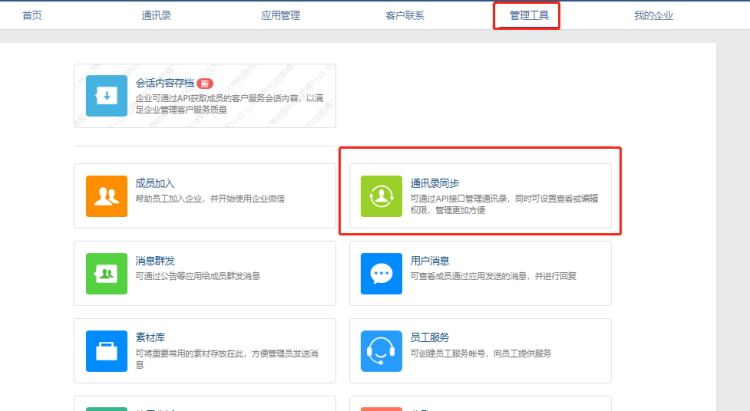Switch to the 通讯录 tab
Screen dimensions: 750x411
click(x=157, y=16)
